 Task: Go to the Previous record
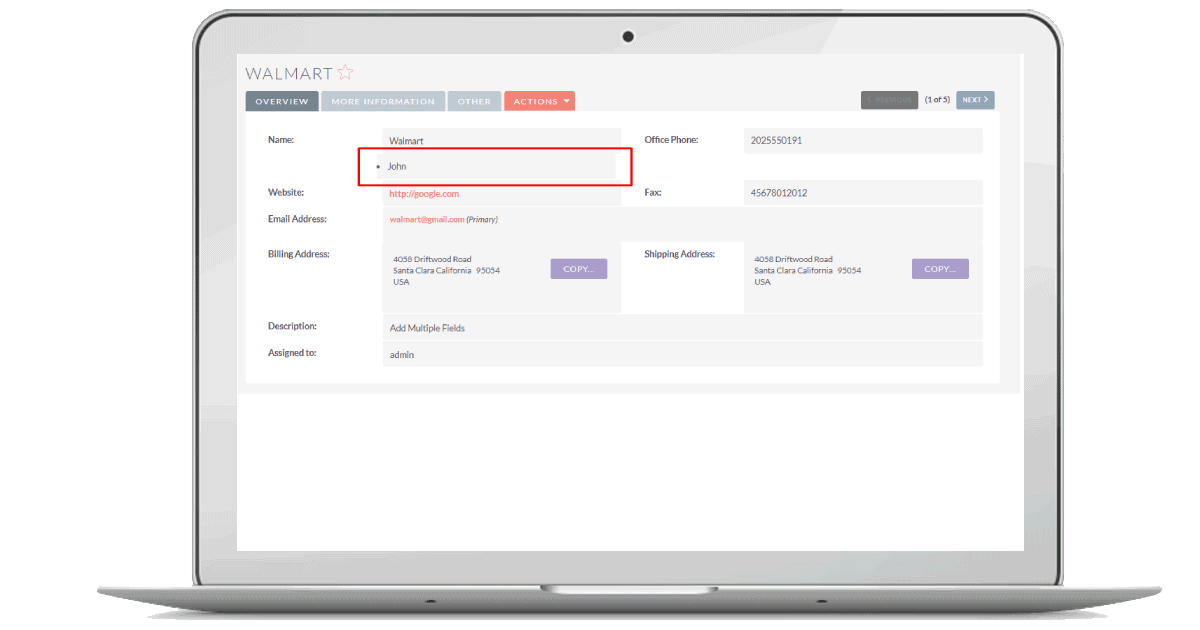click(889, 100)
